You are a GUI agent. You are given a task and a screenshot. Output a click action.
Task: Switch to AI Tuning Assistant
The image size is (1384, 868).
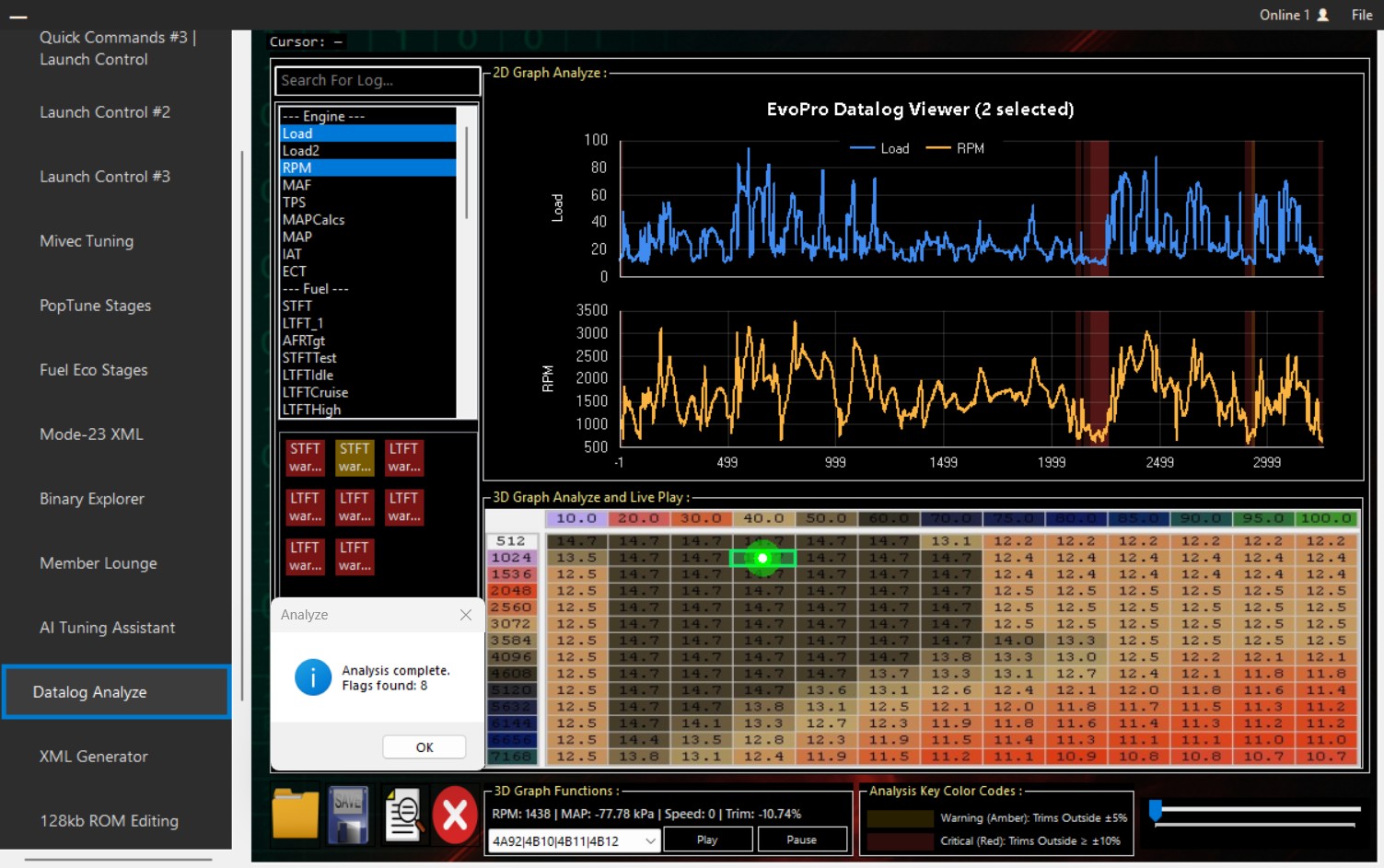107,627
